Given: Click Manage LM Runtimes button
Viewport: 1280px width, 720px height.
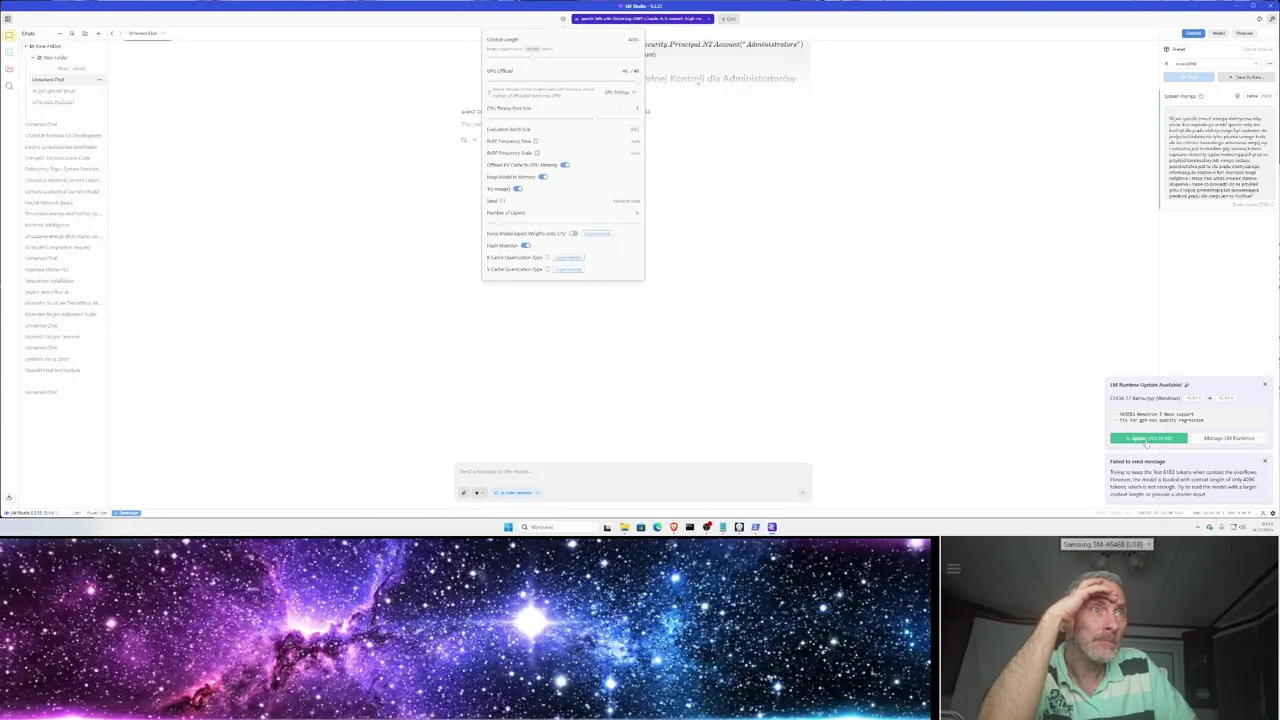Looking at the screenshot, I should point(1229,438).
